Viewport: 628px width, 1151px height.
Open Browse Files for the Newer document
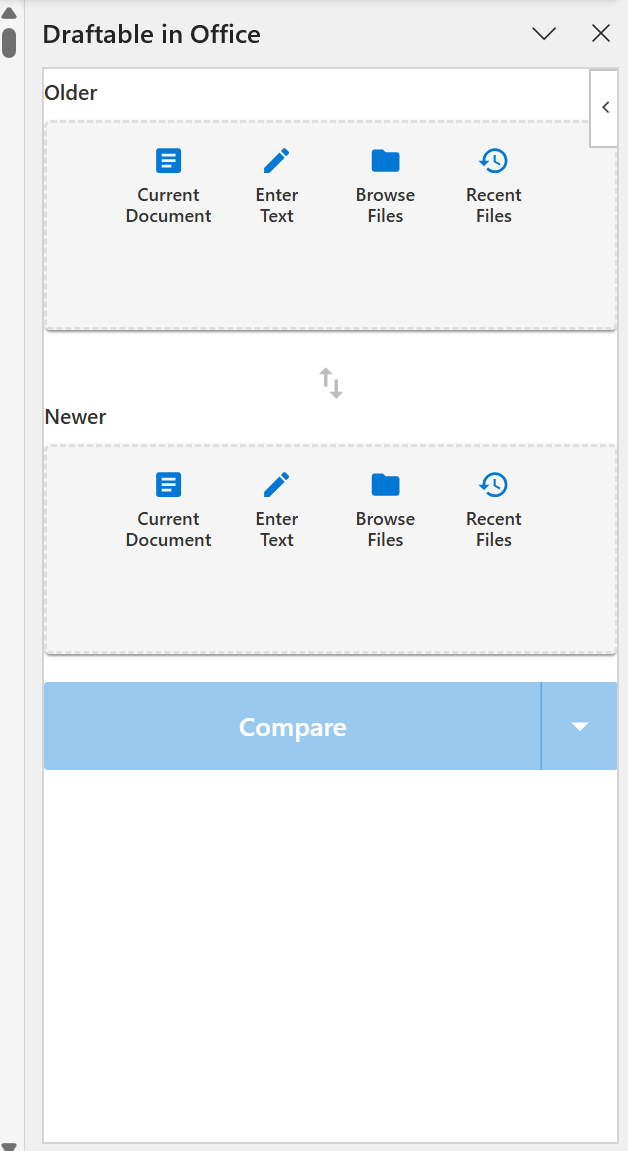385,508
